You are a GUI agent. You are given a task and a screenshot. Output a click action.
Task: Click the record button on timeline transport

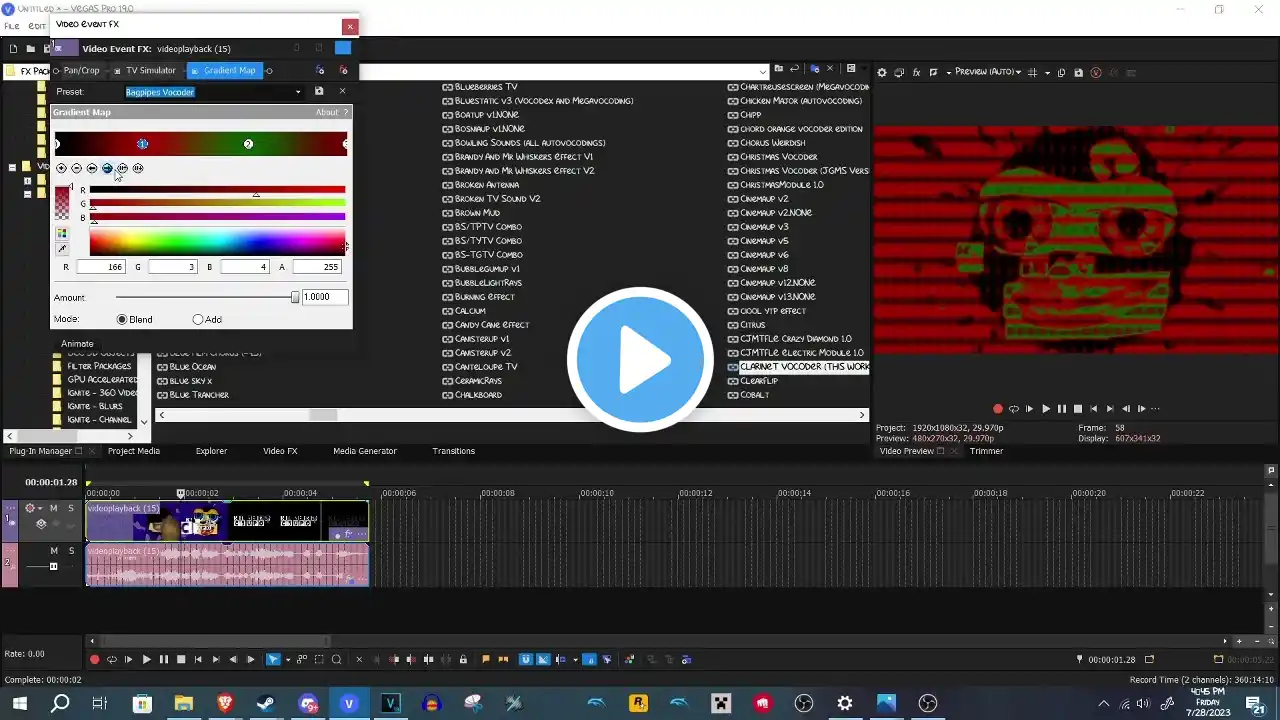pyautogui.click(x=95, y=659)
